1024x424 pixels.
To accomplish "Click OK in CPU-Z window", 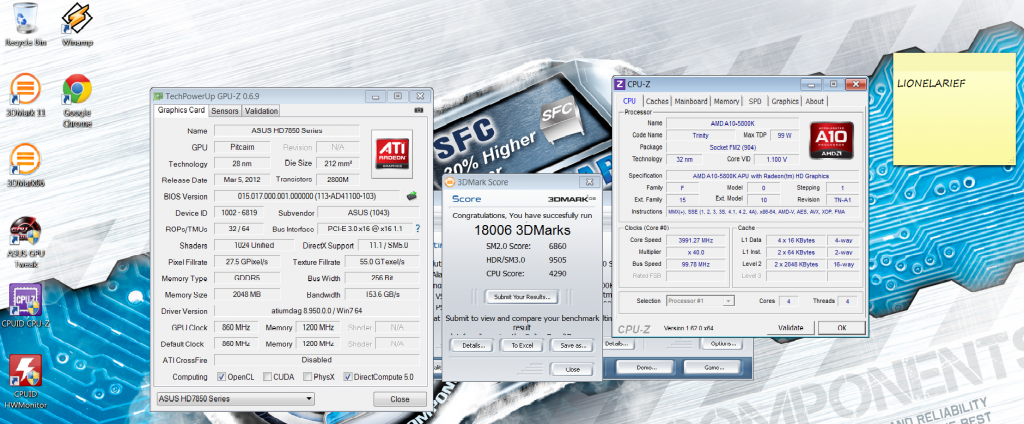I will click(x=841, y=327).
